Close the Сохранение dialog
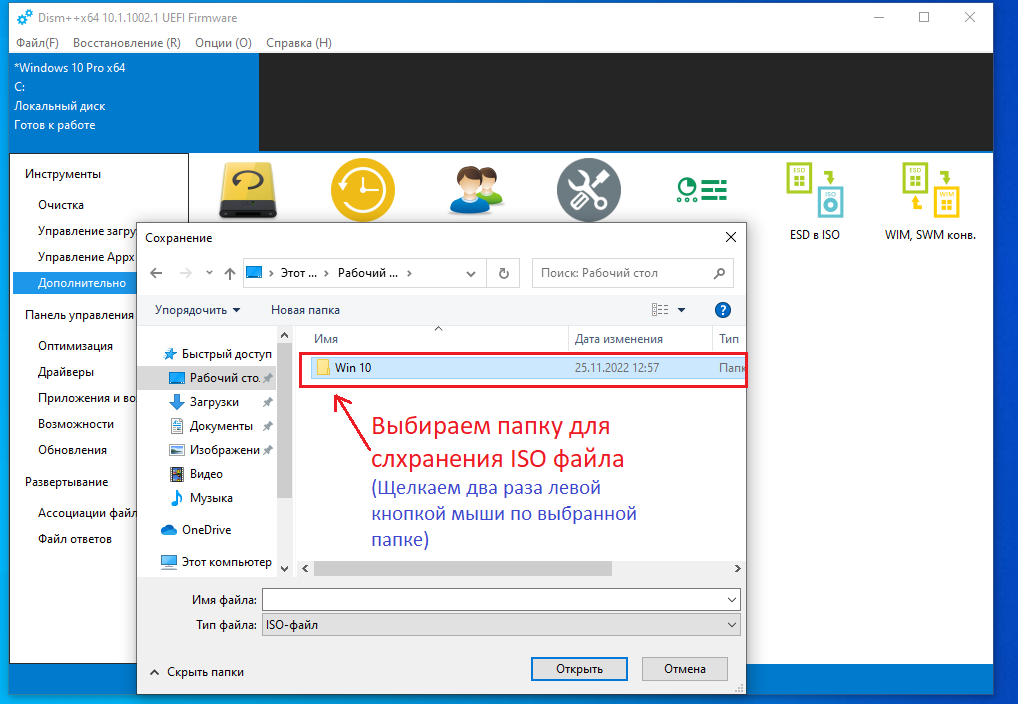The width and height of the screenshot is (1018, 704). pyautogui.click(x=730, y=238)
